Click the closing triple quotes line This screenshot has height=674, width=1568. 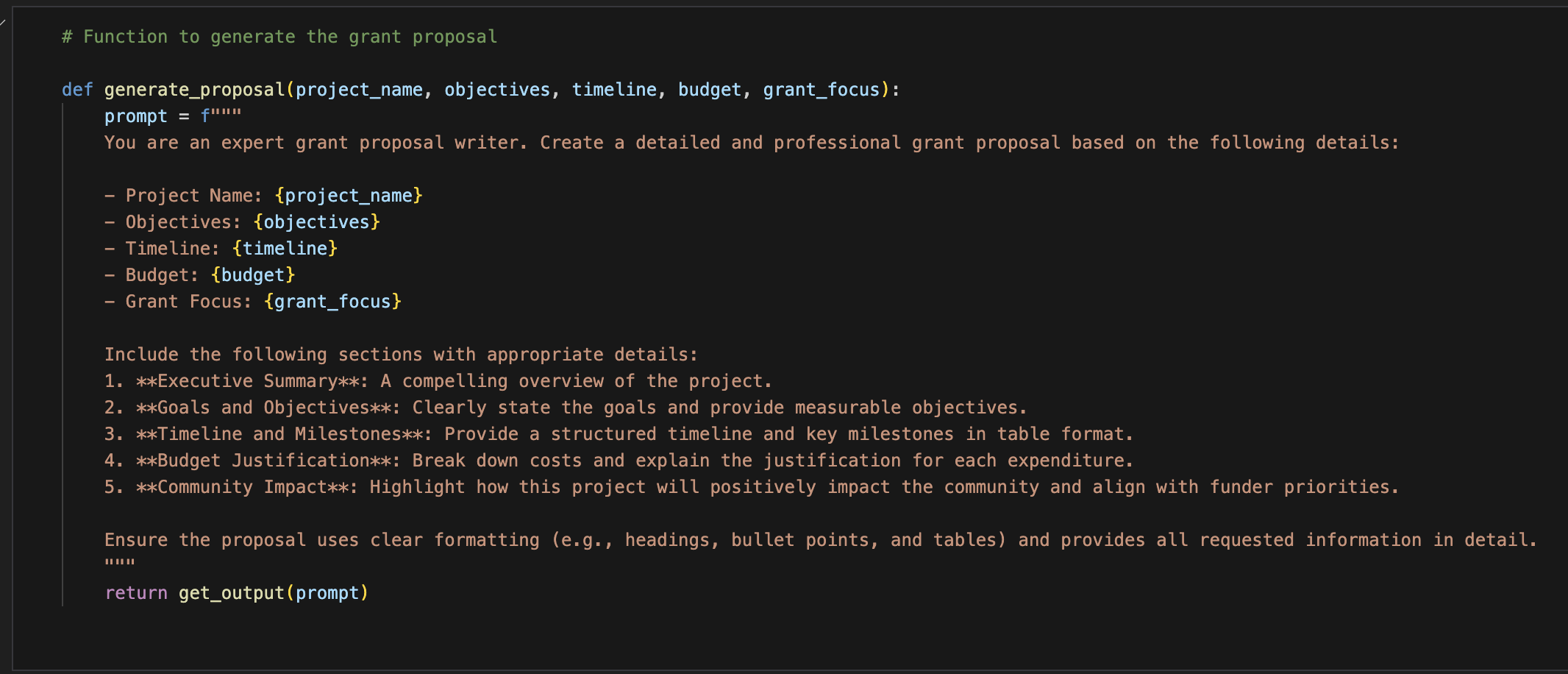(x=120, y=564)
